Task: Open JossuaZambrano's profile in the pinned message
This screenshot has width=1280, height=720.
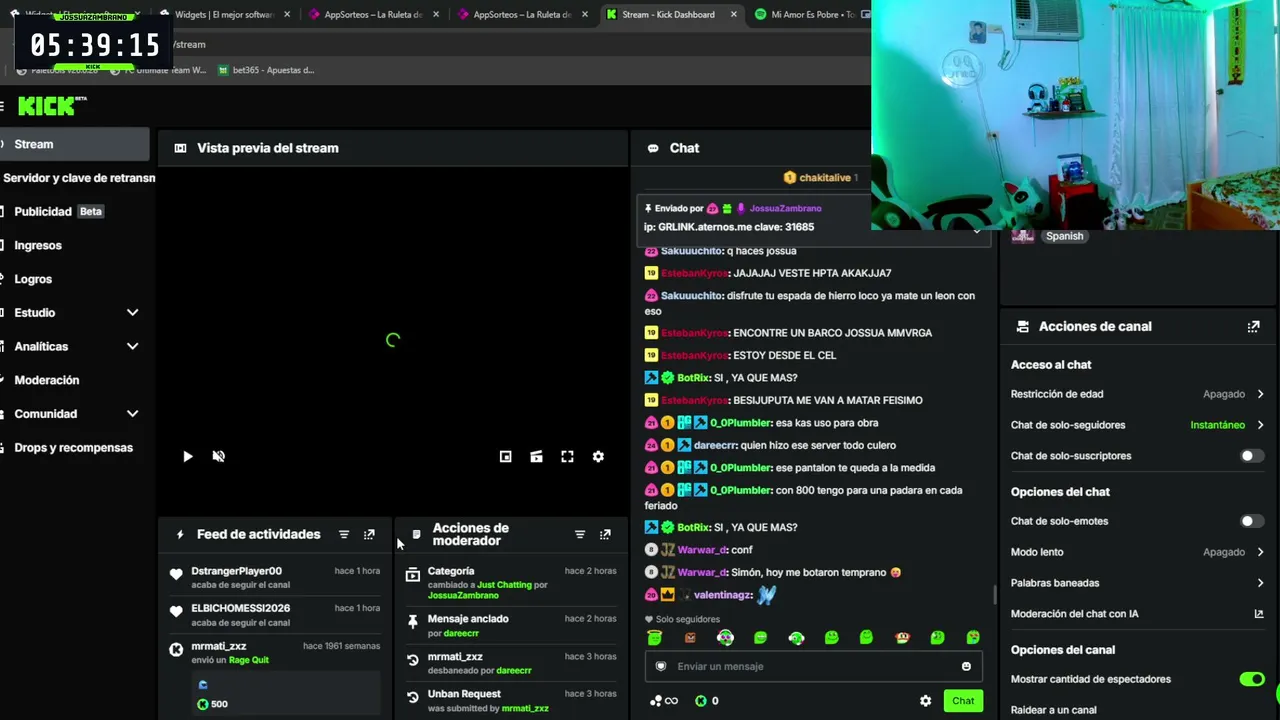Action: 785,208
